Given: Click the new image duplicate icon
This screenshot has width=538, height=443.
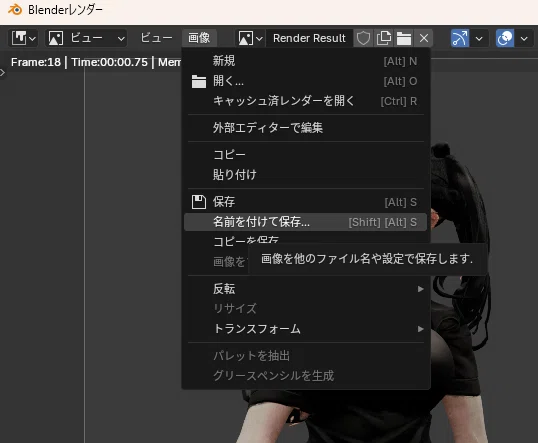Looking at the screenshot, I should 384,38.
